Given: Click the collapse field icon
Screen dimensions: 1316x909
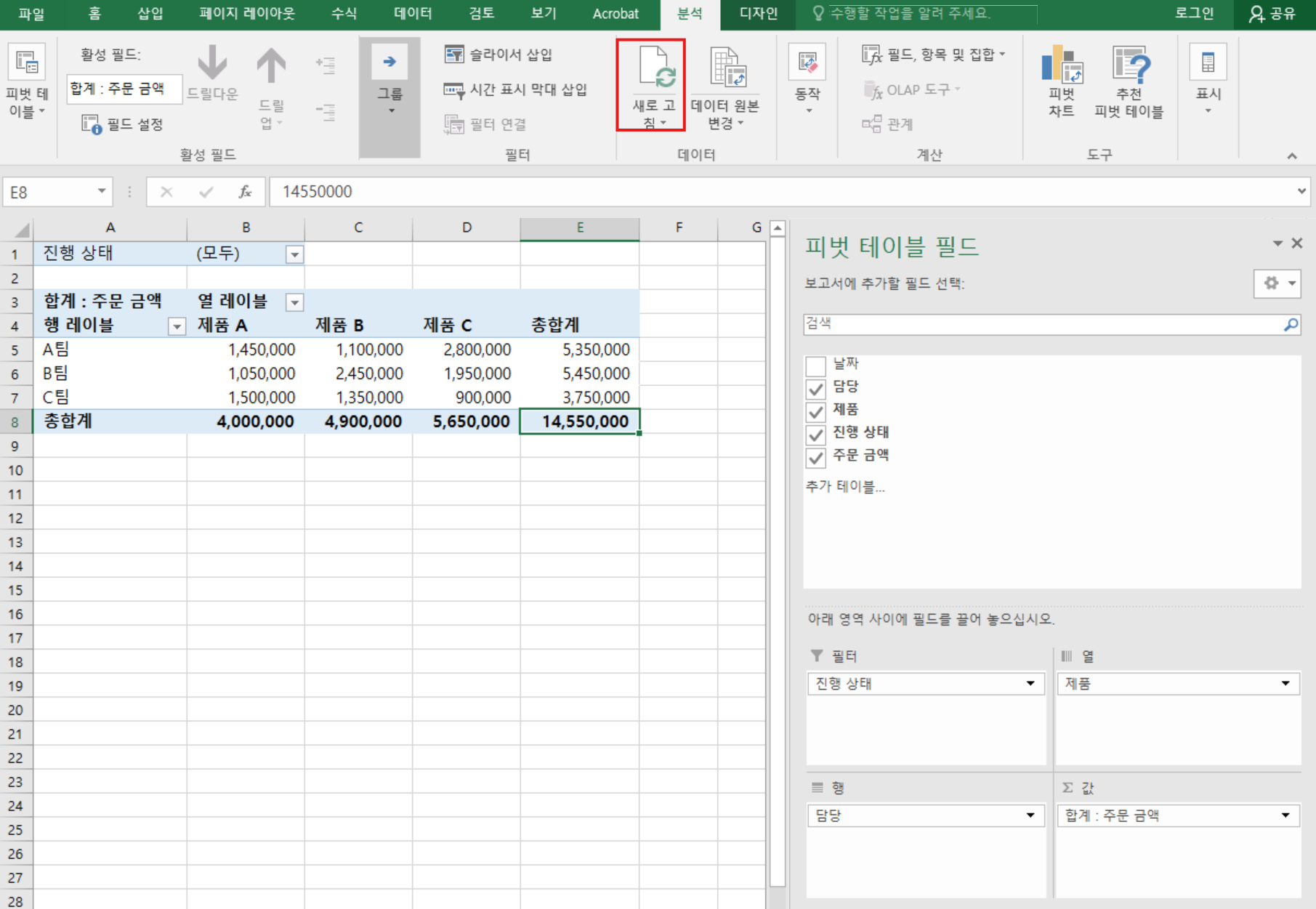Looking at the screenshot, I should click(326, 112).
